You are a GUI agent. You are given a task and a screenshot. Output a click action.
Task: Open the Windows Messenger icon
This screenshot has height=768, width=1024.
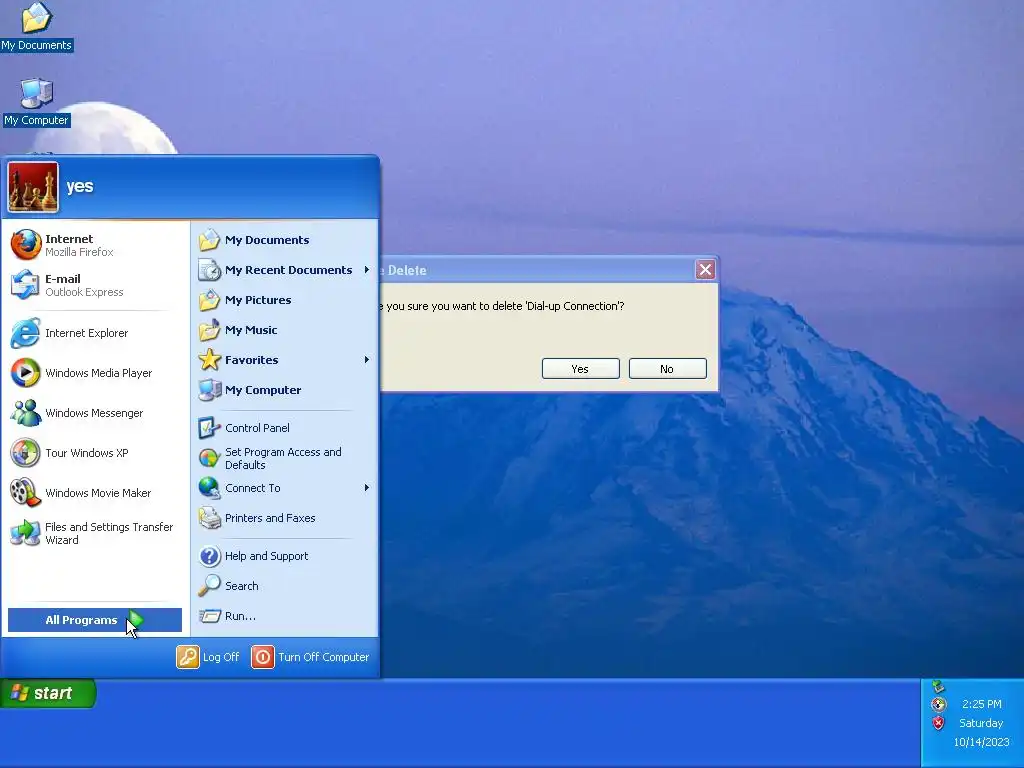(x=25, y=413)
